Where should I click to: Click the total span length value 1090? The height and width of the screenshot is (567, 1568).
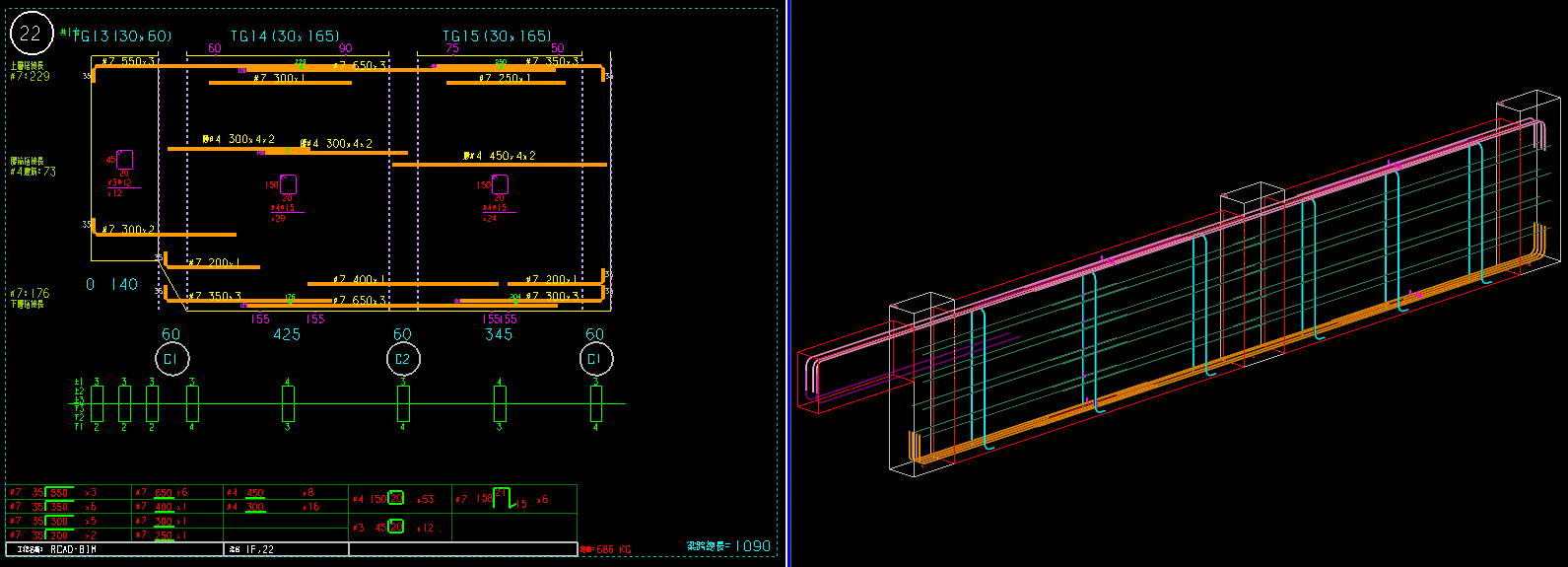(753, 545)
